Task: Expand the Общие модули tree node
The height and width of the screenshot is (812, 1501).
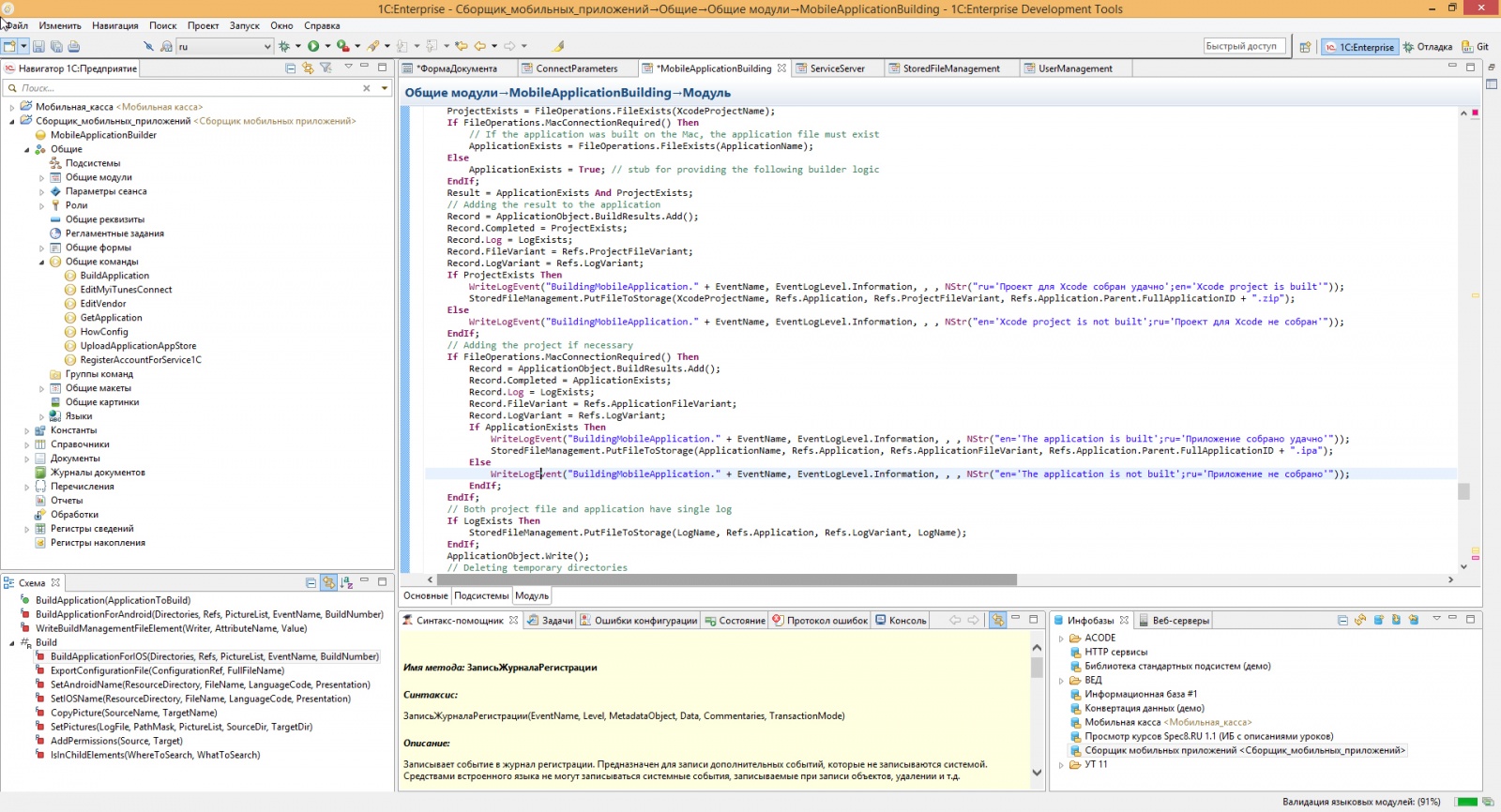Action: 42,177
